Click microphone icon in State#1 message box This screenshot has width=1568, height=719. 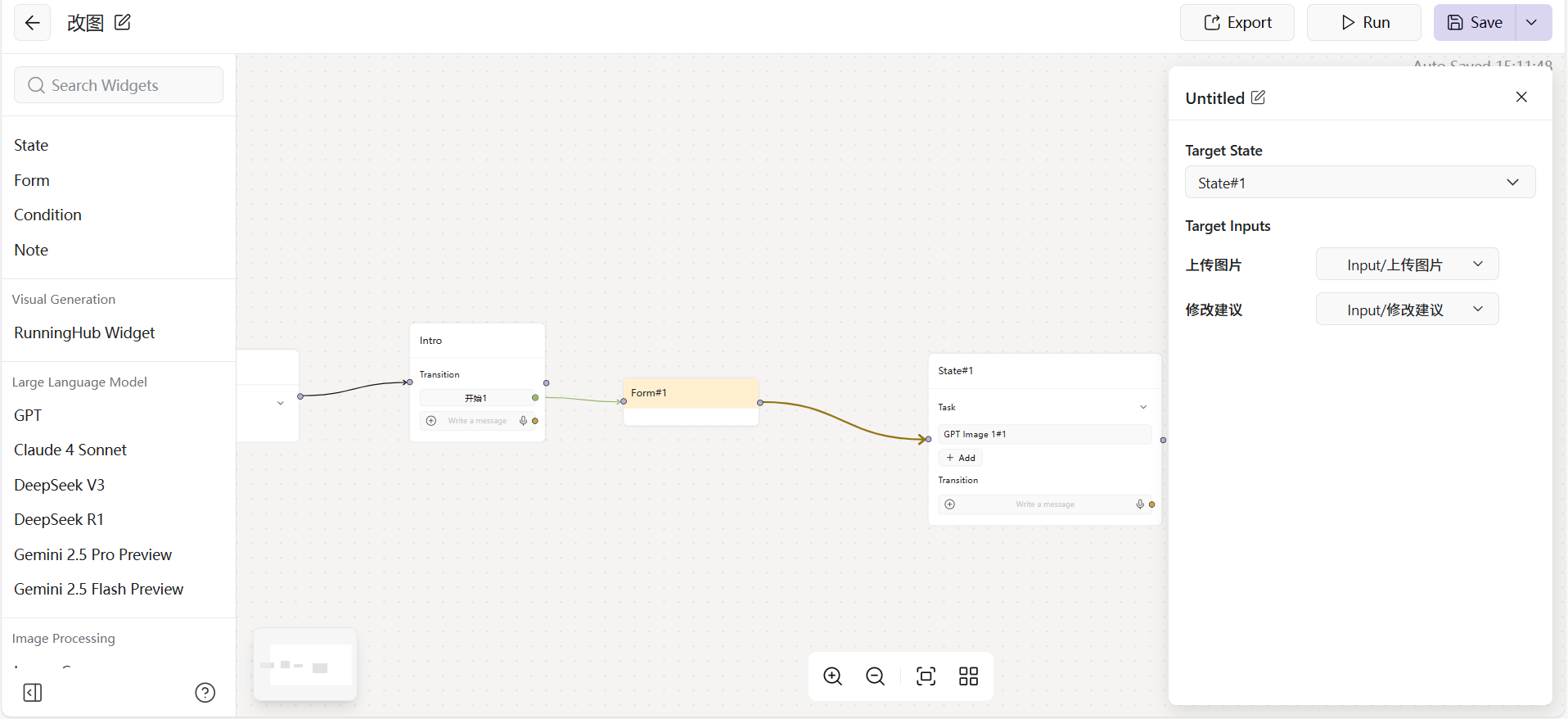pos(1139,504)
